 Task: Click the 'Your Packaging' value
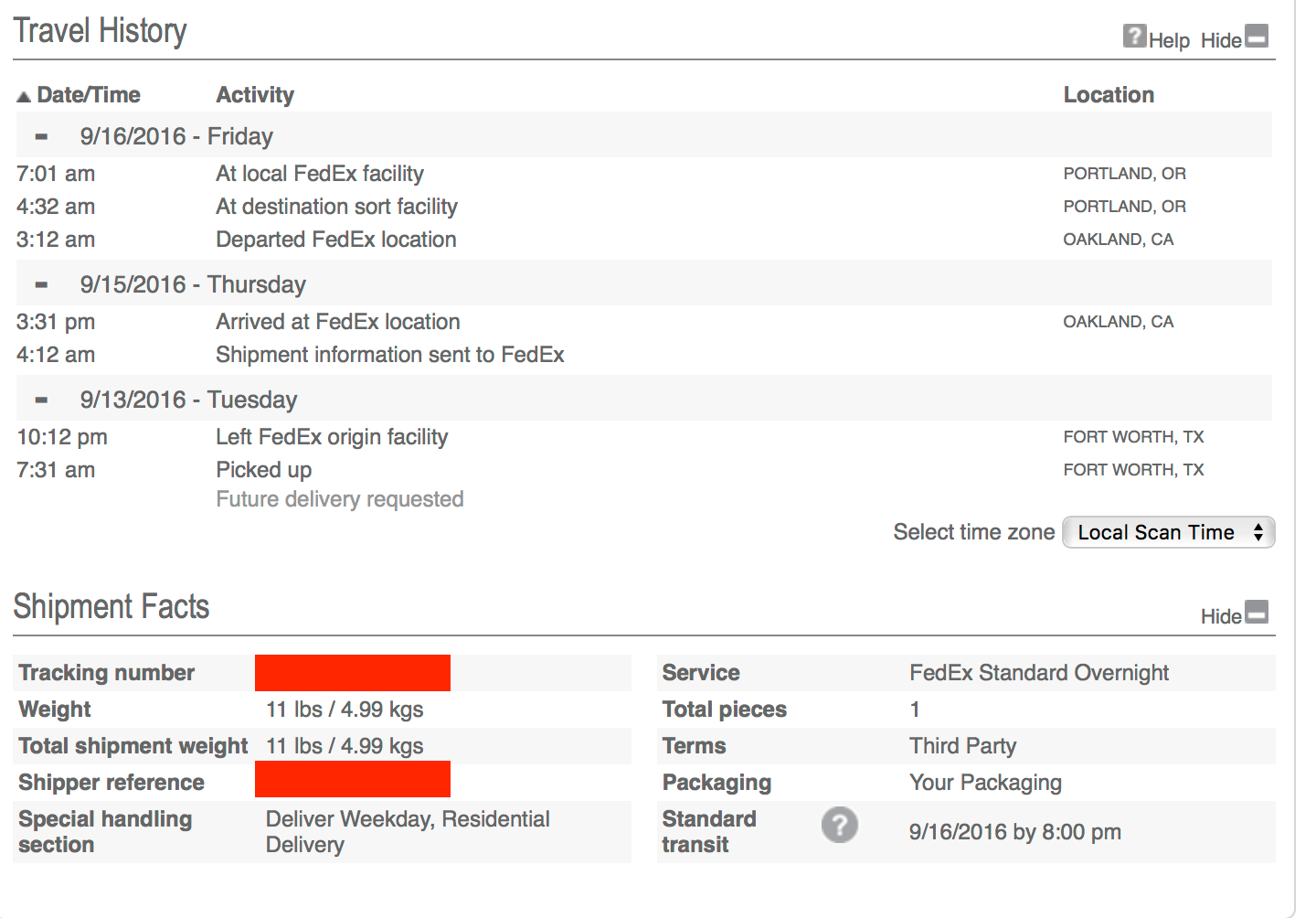tap(986, 783)
